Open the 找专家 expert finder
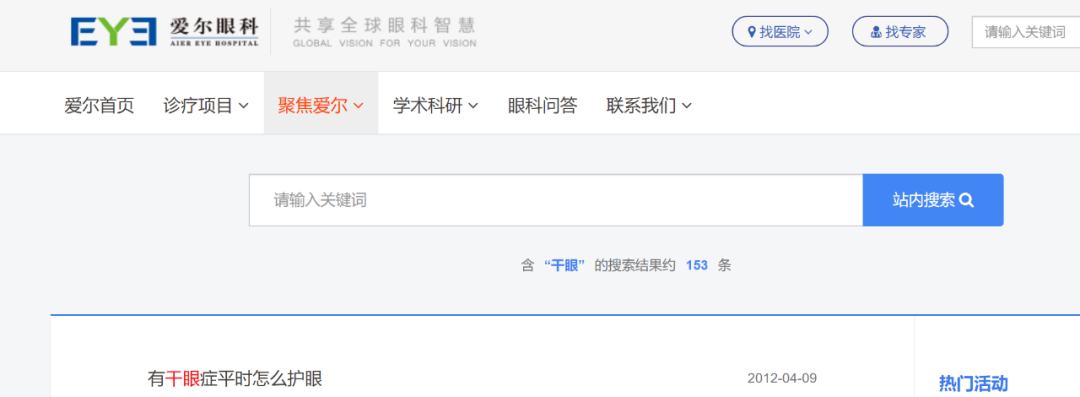The image size is (1080, 397). point(900,32)
